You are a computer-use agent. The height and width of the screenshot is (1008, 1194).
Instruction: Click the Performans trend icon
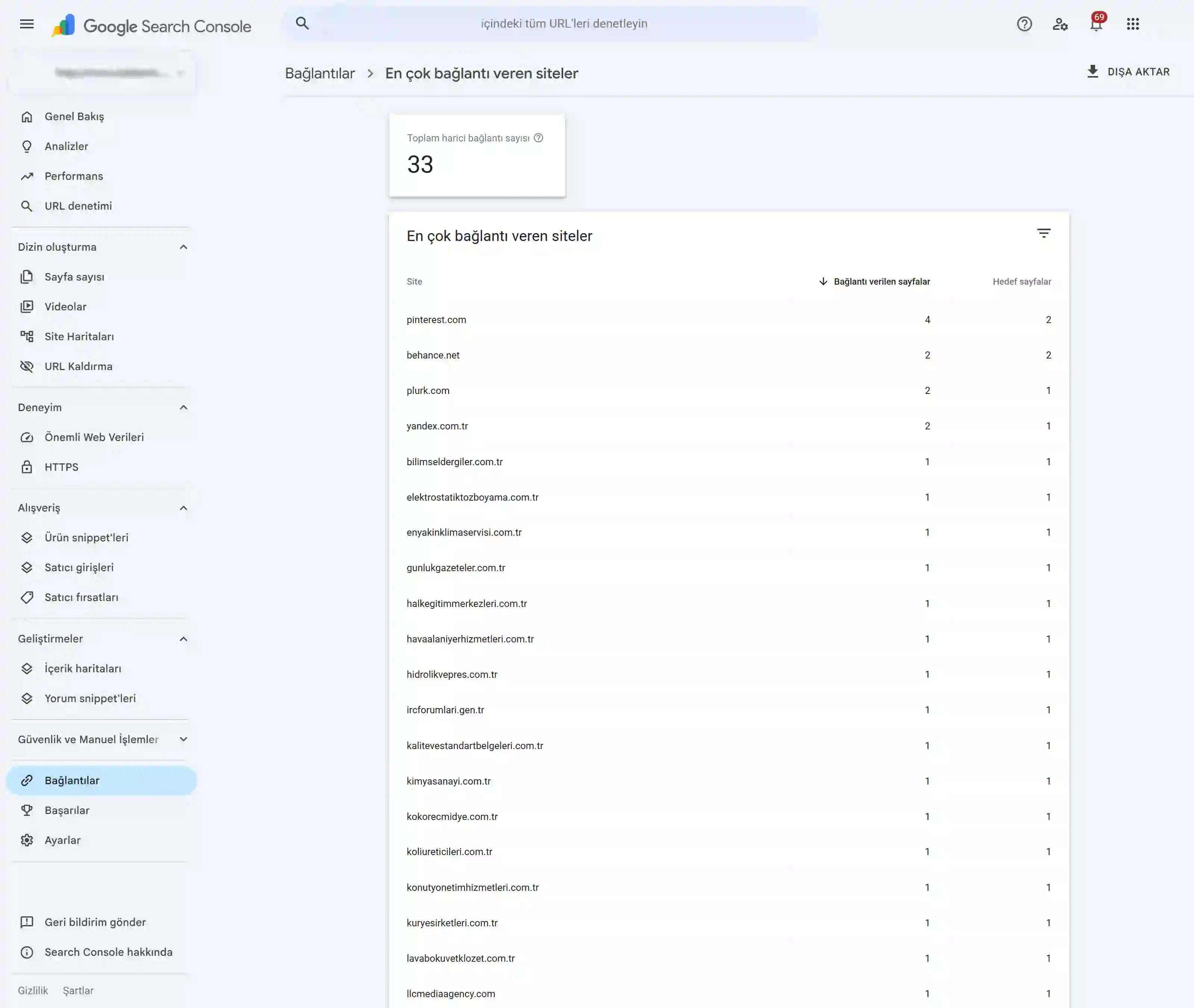click(27, 176)
